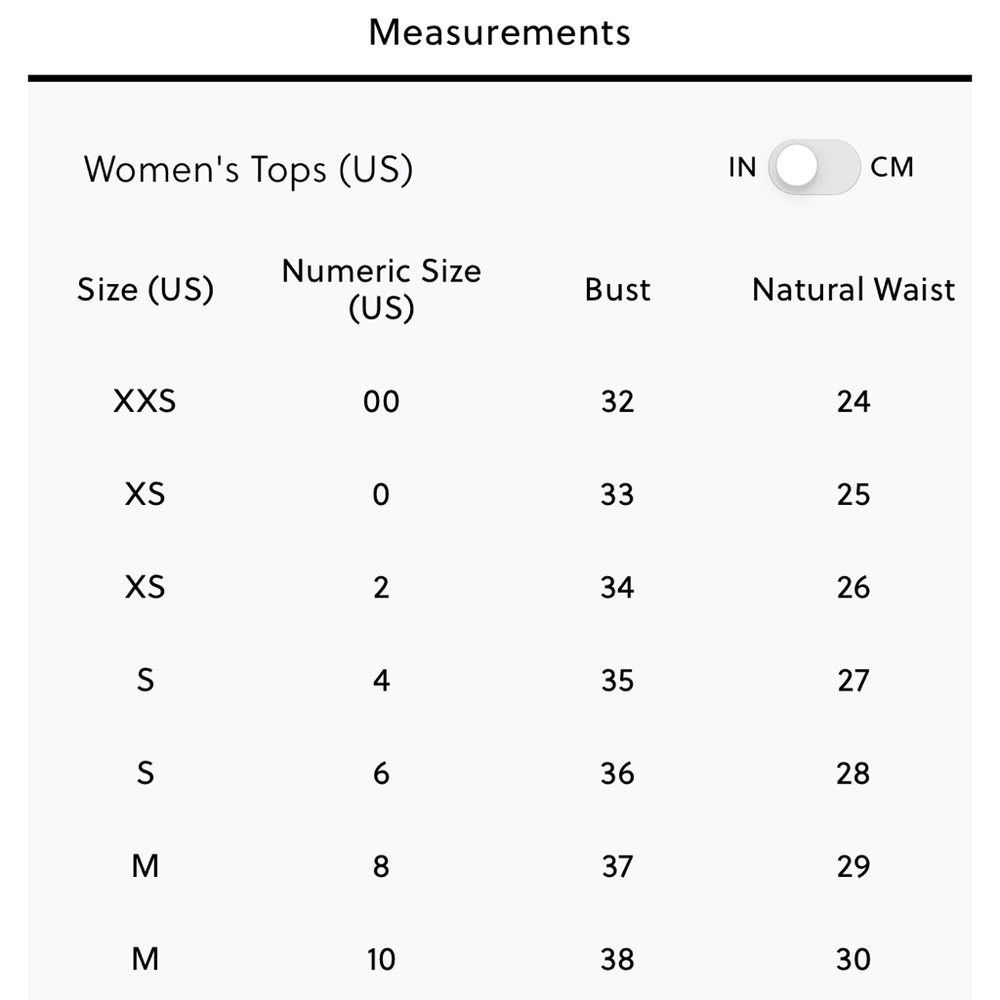Select the IN unit label
1000x1000 pixels.
point(742,167)
